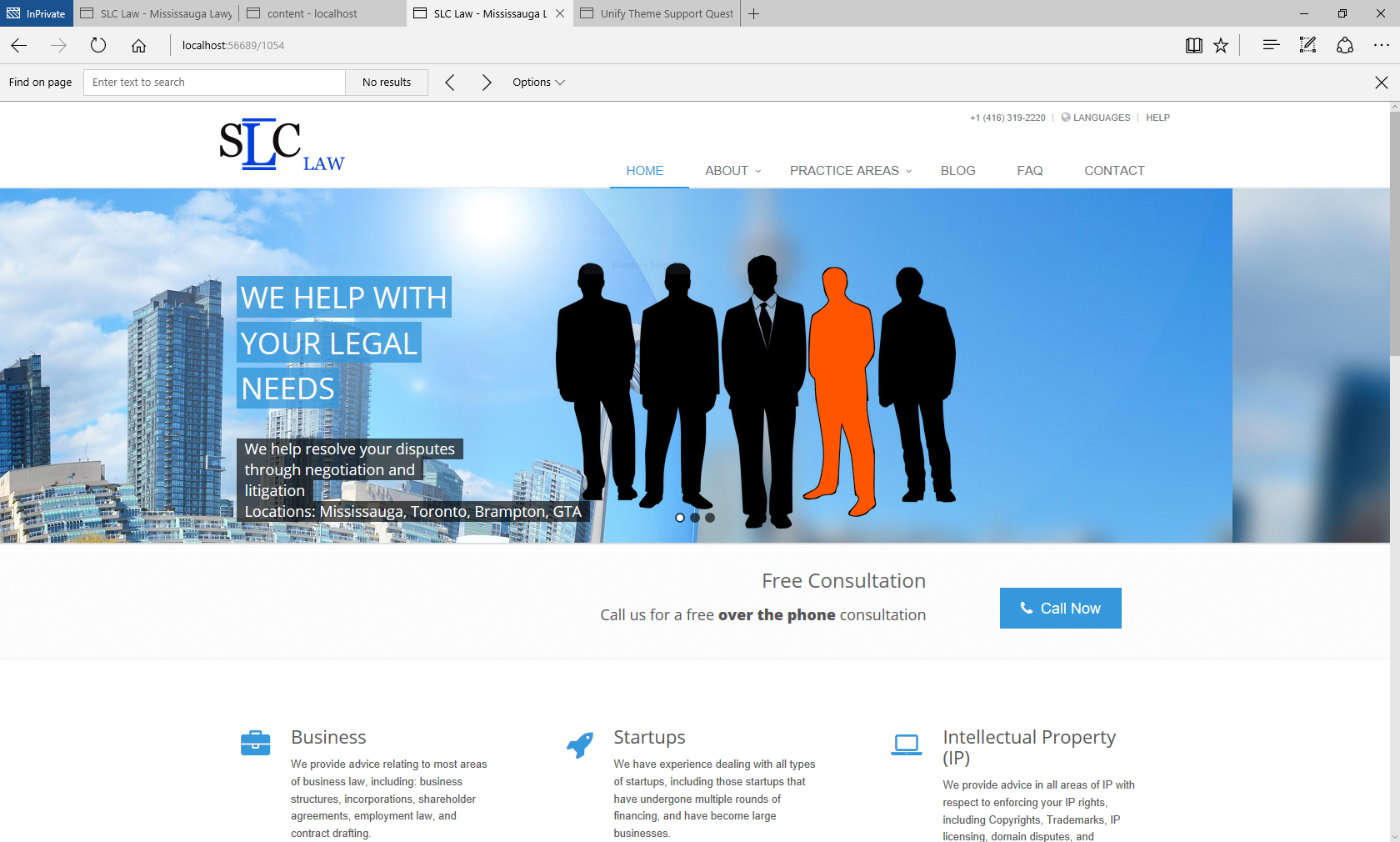
Task: Open the LANGUAGES link
Action: coord(1101,118)
